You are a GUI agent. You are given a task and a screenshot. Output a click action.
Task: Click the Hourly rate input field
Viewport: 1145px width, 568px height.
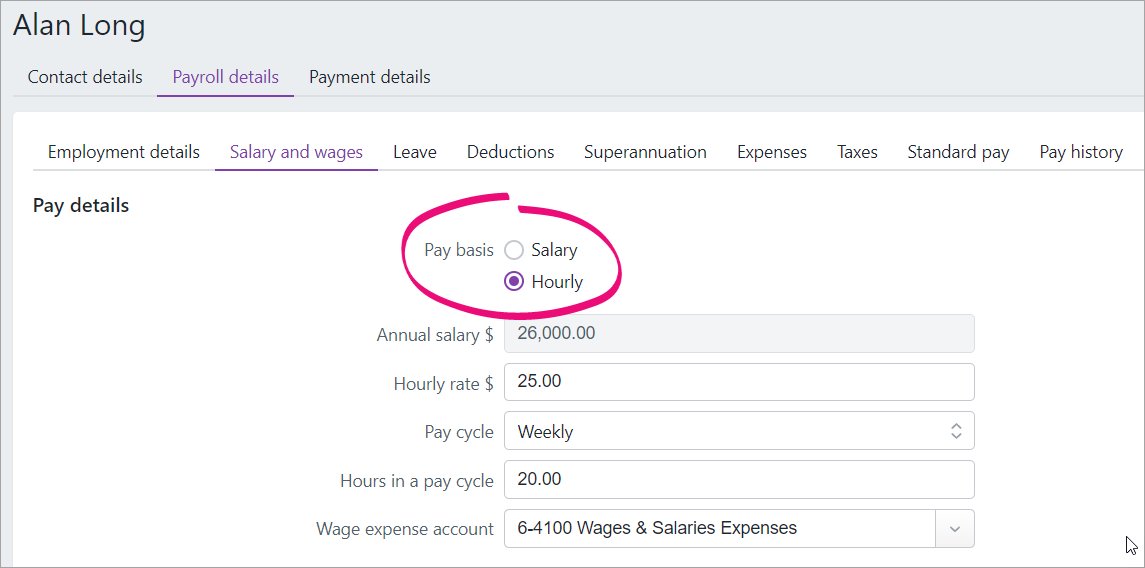tap(738, 382)
